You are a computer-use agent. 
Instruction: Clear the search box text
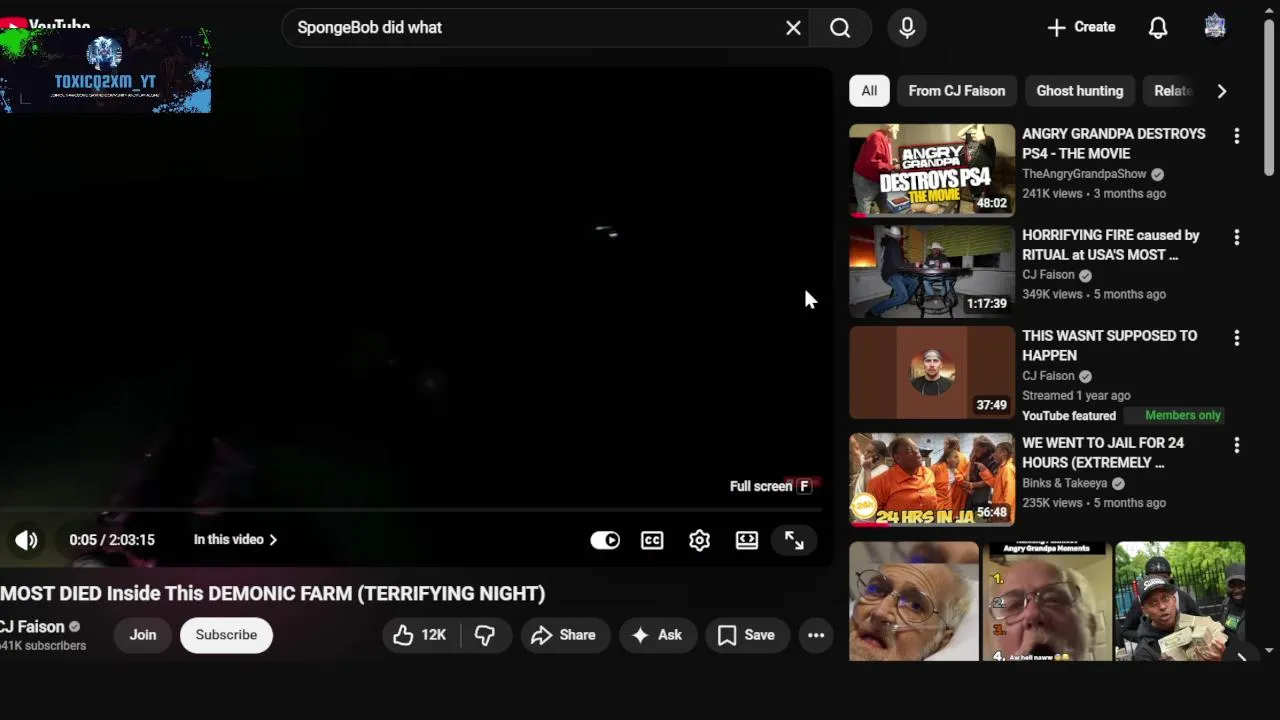tap(793, 28)
